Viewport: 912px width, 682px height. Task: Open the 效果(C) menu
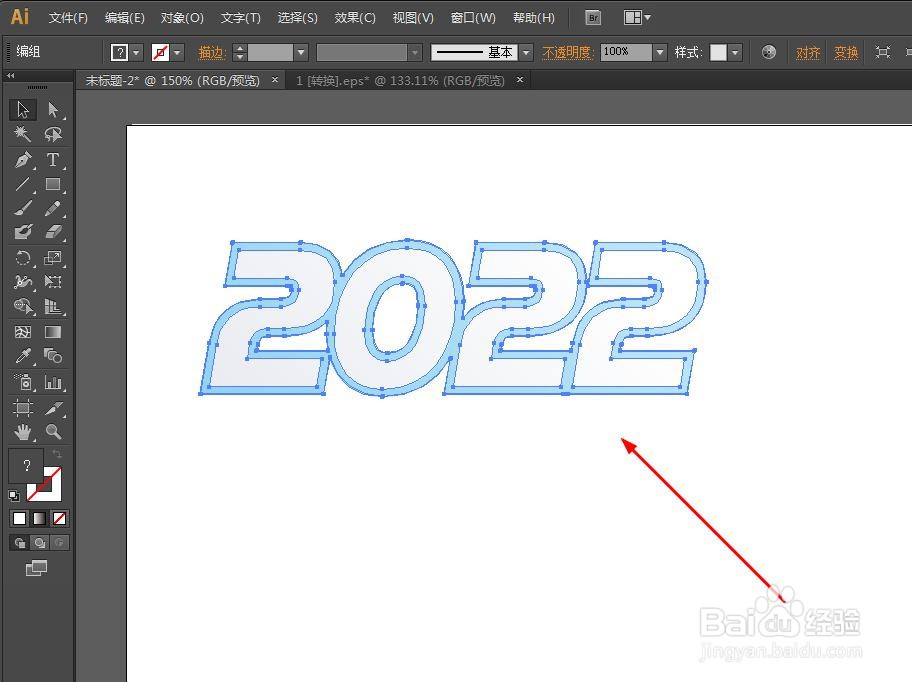(x=355, y=18)
